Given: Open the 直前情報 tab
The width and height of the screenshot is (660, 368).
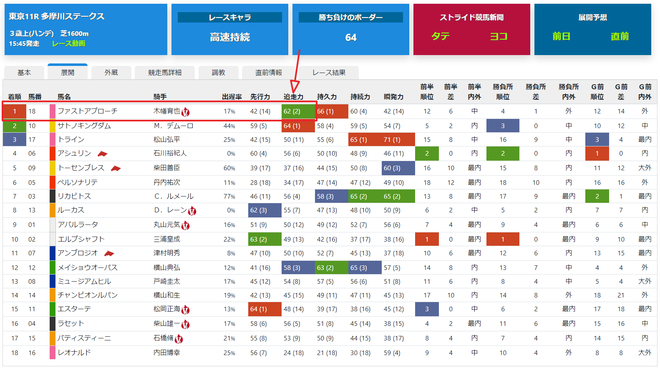Looking at the screenshot, I should 269,72.
